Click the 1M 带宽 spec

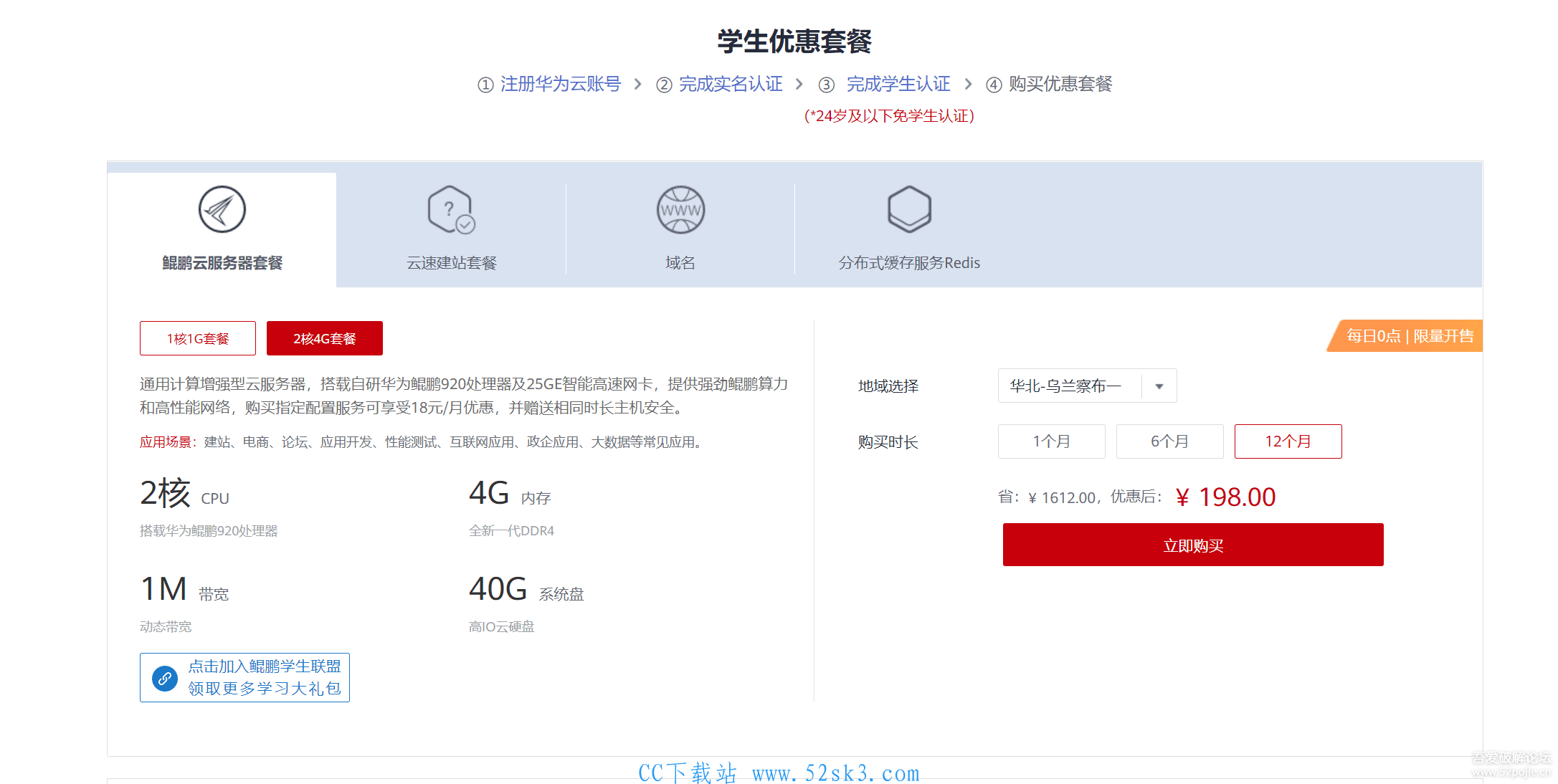point(184,590)
